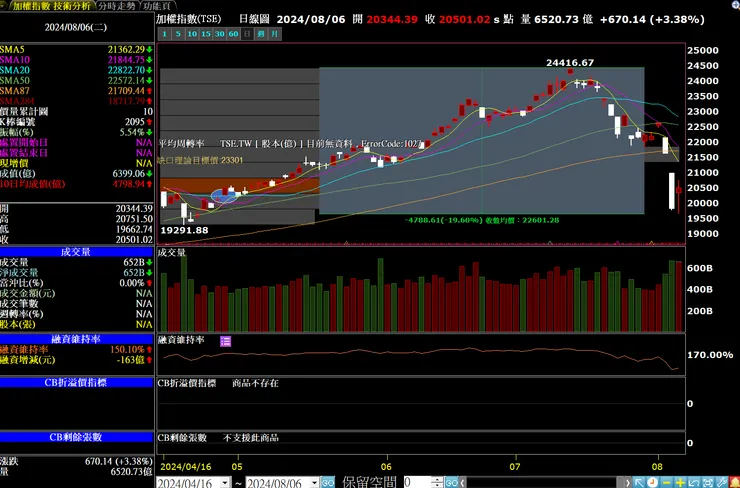Select the monthly 月 timeframe button
Viewport: 740px width, 488px height.
point(275,34)
